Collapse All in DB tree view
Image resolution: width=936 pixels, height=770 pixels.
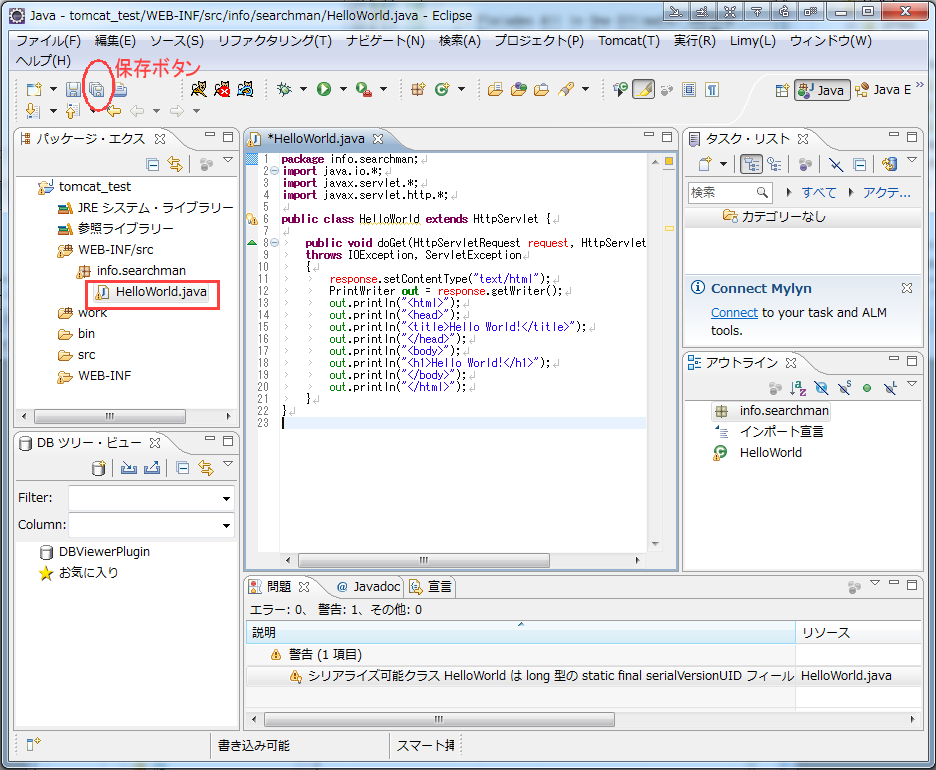pyautogui.click(x=183, y=468)
